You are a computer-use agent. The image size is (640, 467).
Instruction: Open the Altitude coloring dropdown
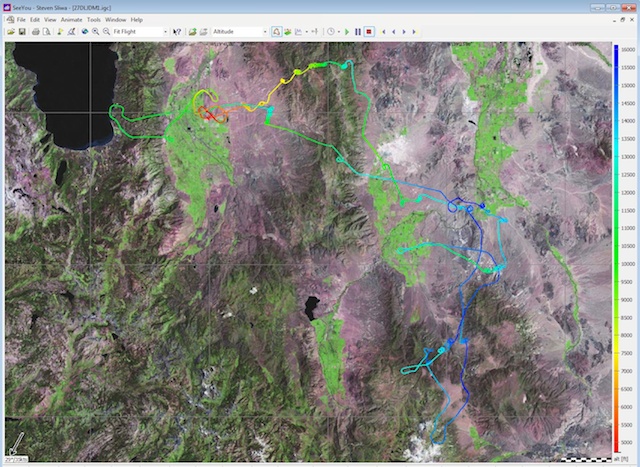coord(264,32)
